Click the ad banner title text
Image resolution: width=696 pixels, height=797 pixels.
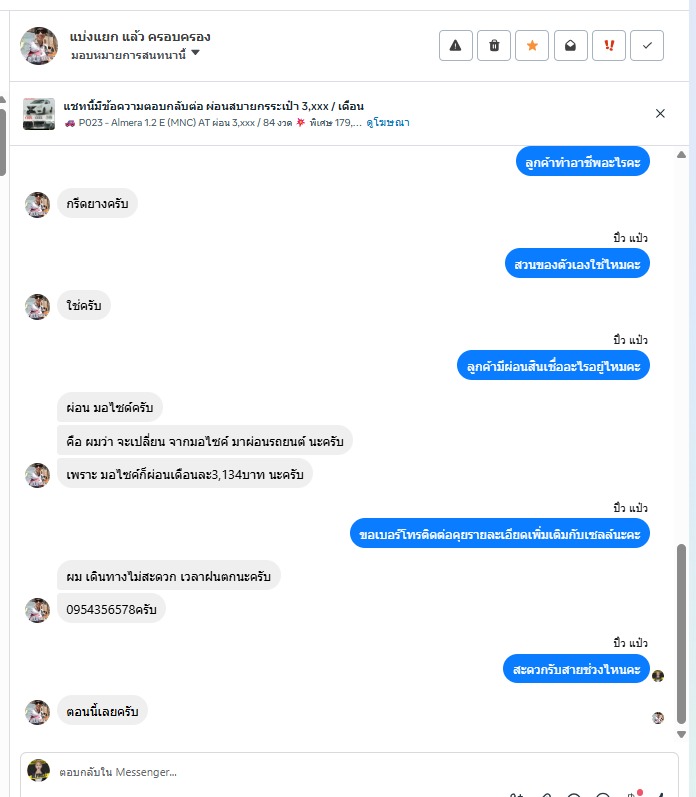pyautogui.click(x=213, y=106)
